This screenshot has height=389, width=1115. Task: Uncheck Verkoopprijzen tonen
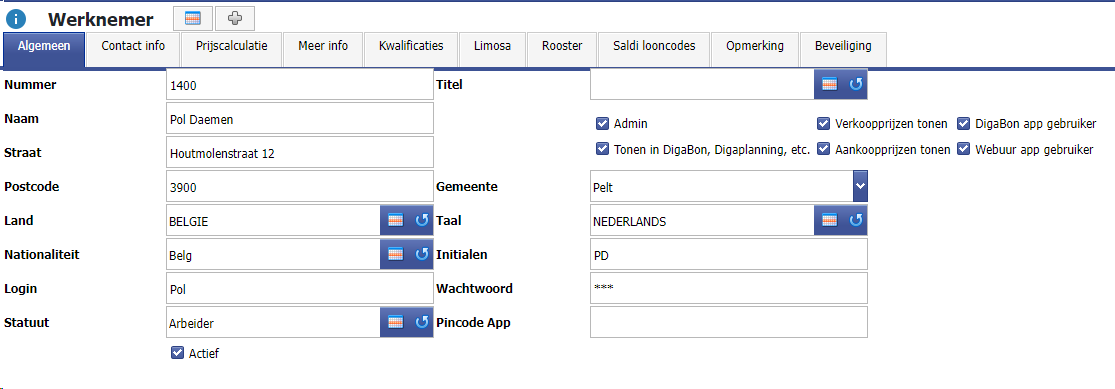(x=823, y=124)
